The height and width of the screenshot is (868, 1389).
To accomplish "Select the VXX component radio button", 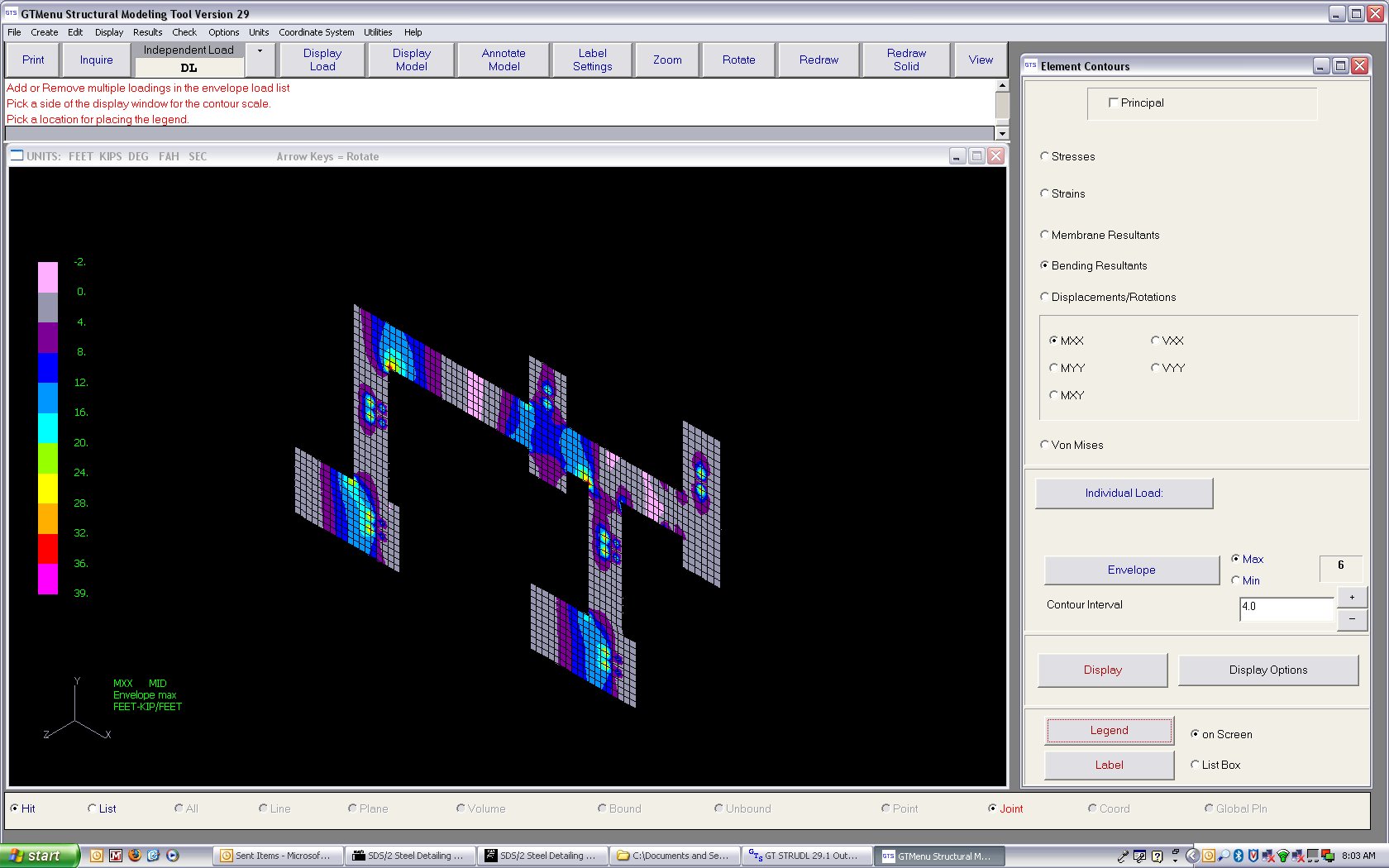I will [1156, 341].
